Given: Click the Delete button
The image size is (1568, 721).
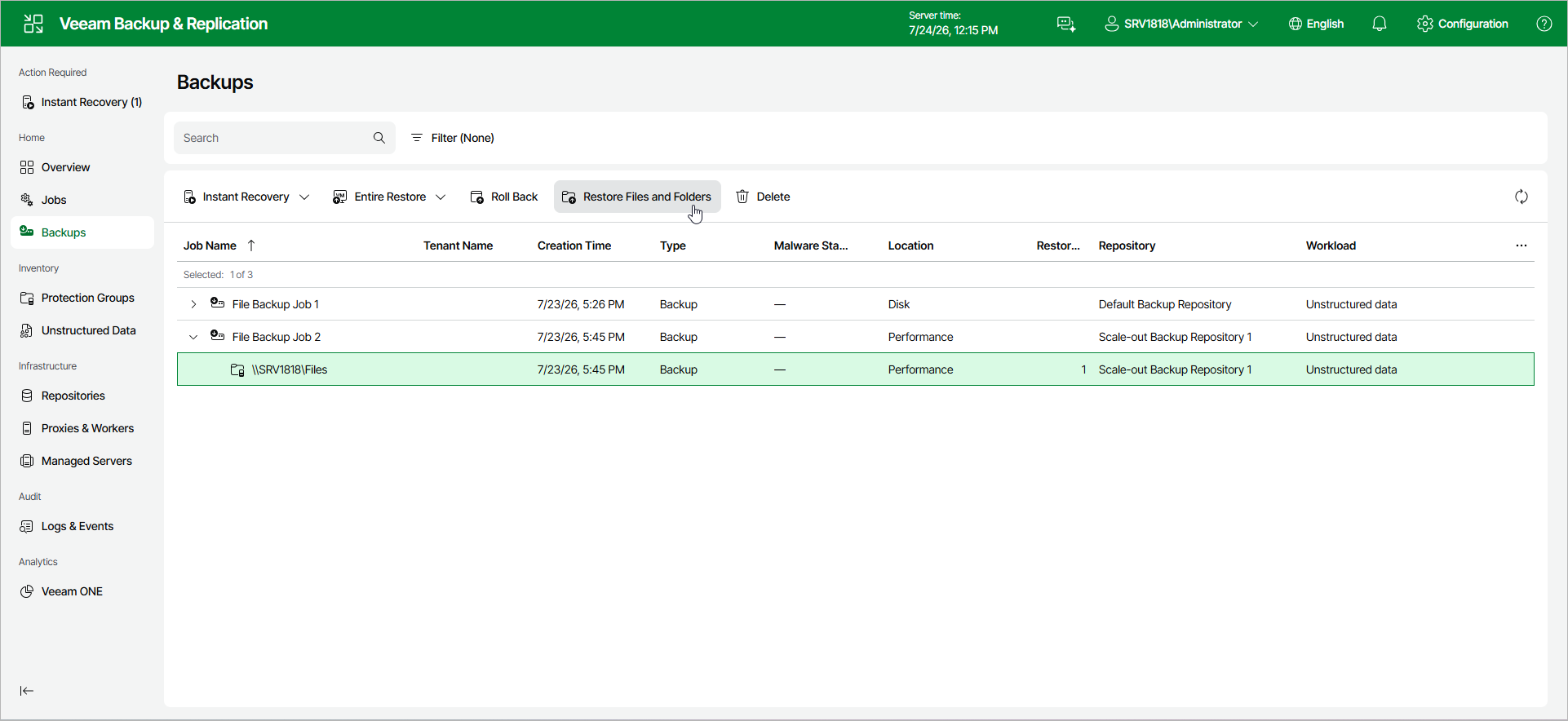Looking at the screenshot, I should [763, 197].
